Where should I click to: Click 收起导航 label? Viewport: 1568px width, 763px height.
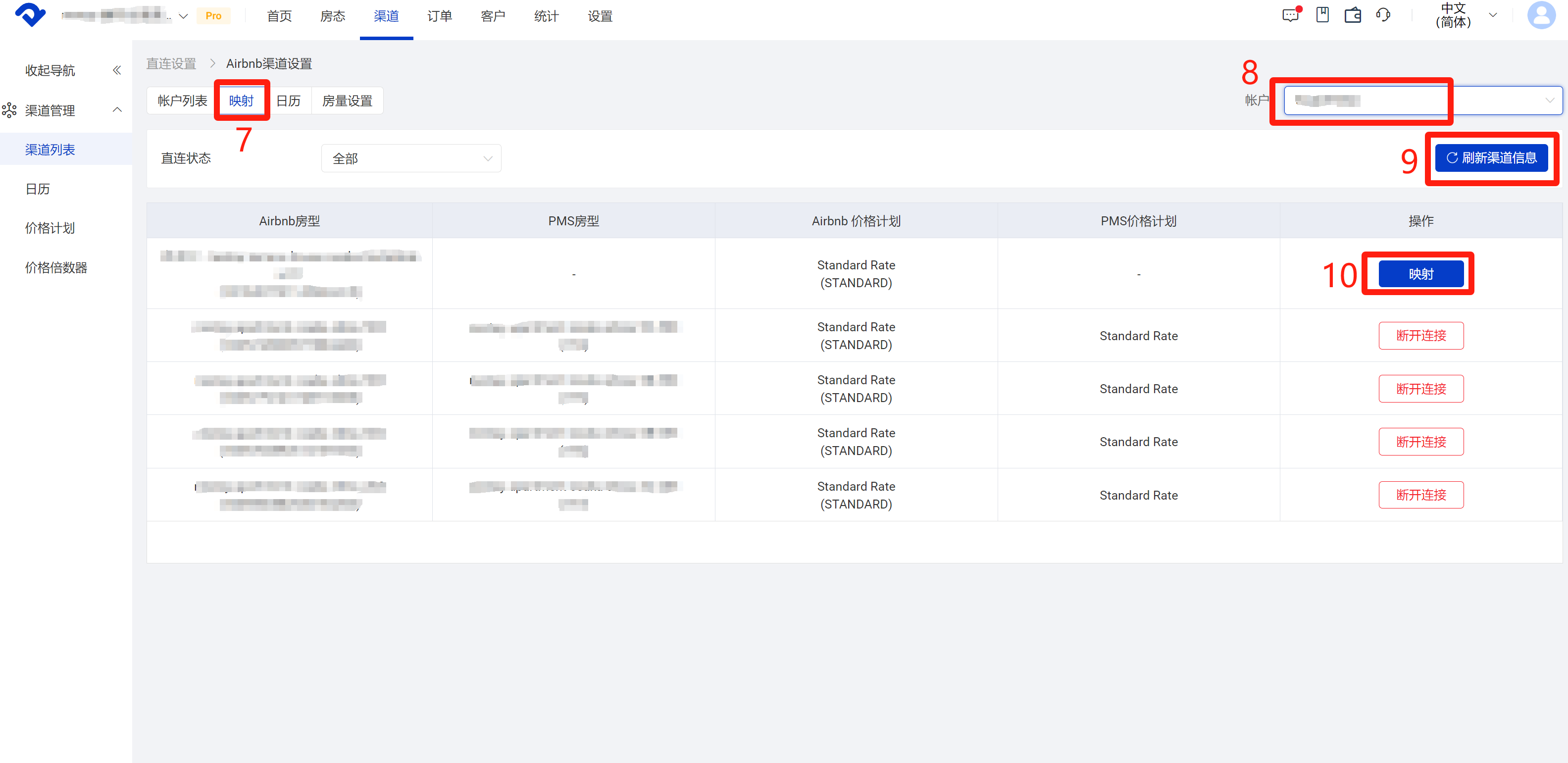tap(50, 71)
